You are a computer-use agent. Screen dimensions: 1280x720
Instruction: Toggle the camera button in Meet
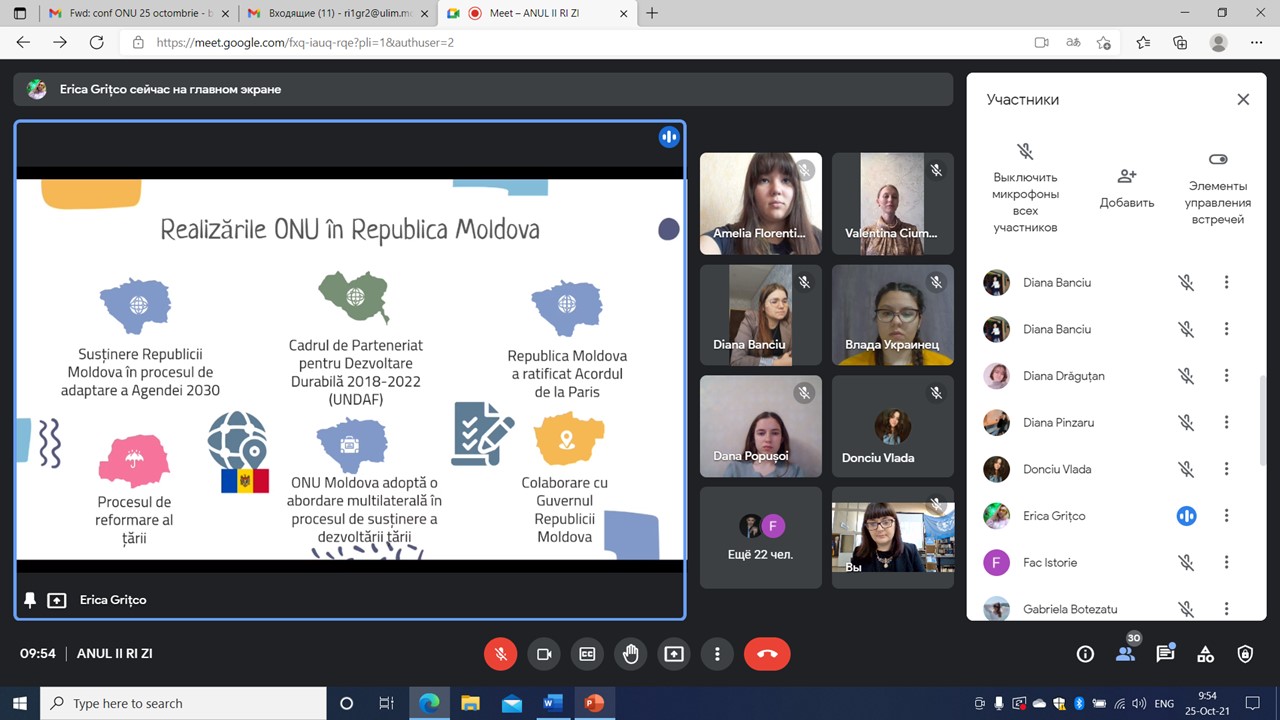544,654
